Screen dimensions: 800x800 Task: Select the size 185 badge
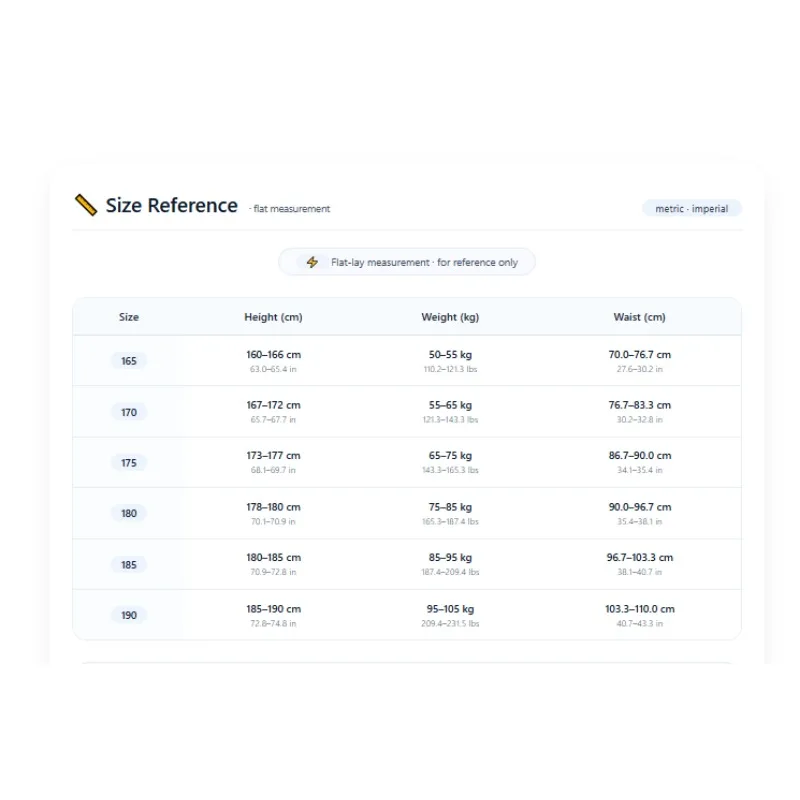click(129, 565)
